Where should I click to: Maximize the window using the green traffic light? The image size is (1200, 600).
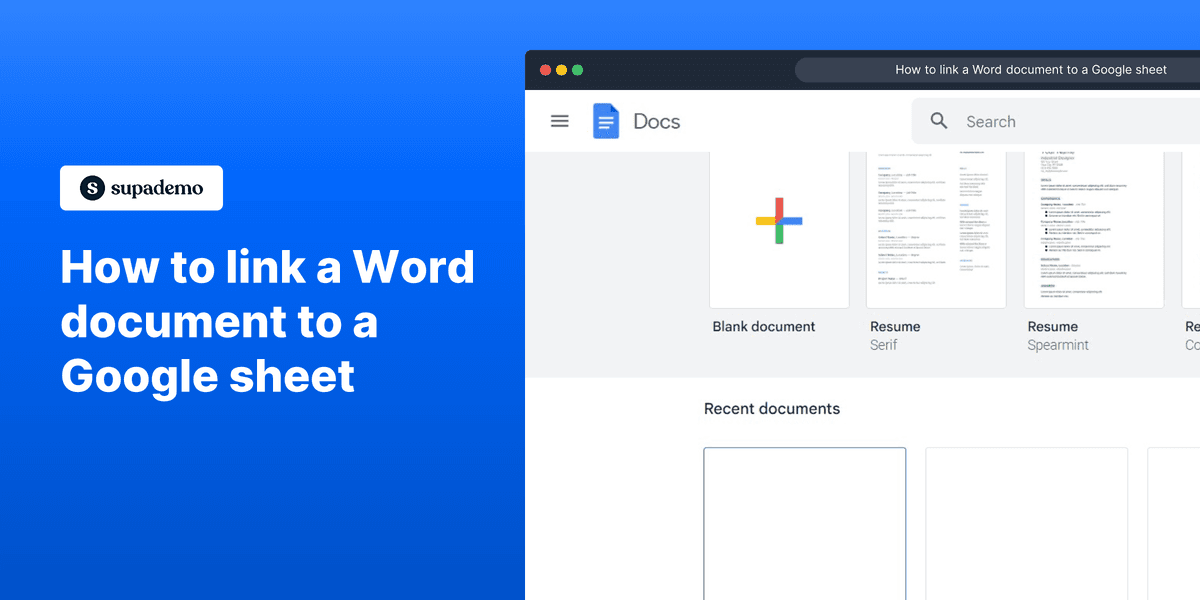coord(577,70)
